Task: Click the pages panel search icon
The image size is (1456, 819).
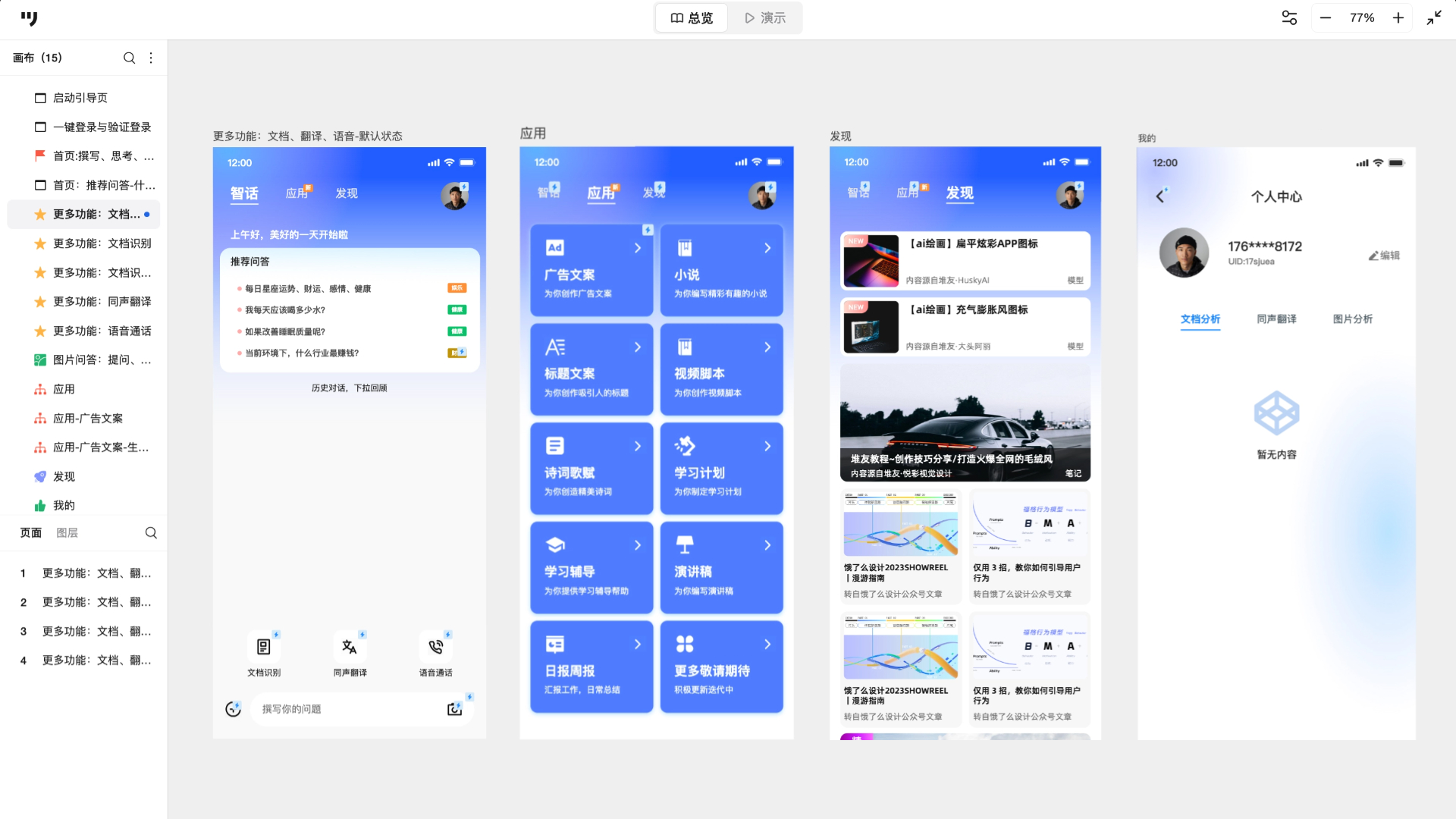Action: click(x=151, y=532)
